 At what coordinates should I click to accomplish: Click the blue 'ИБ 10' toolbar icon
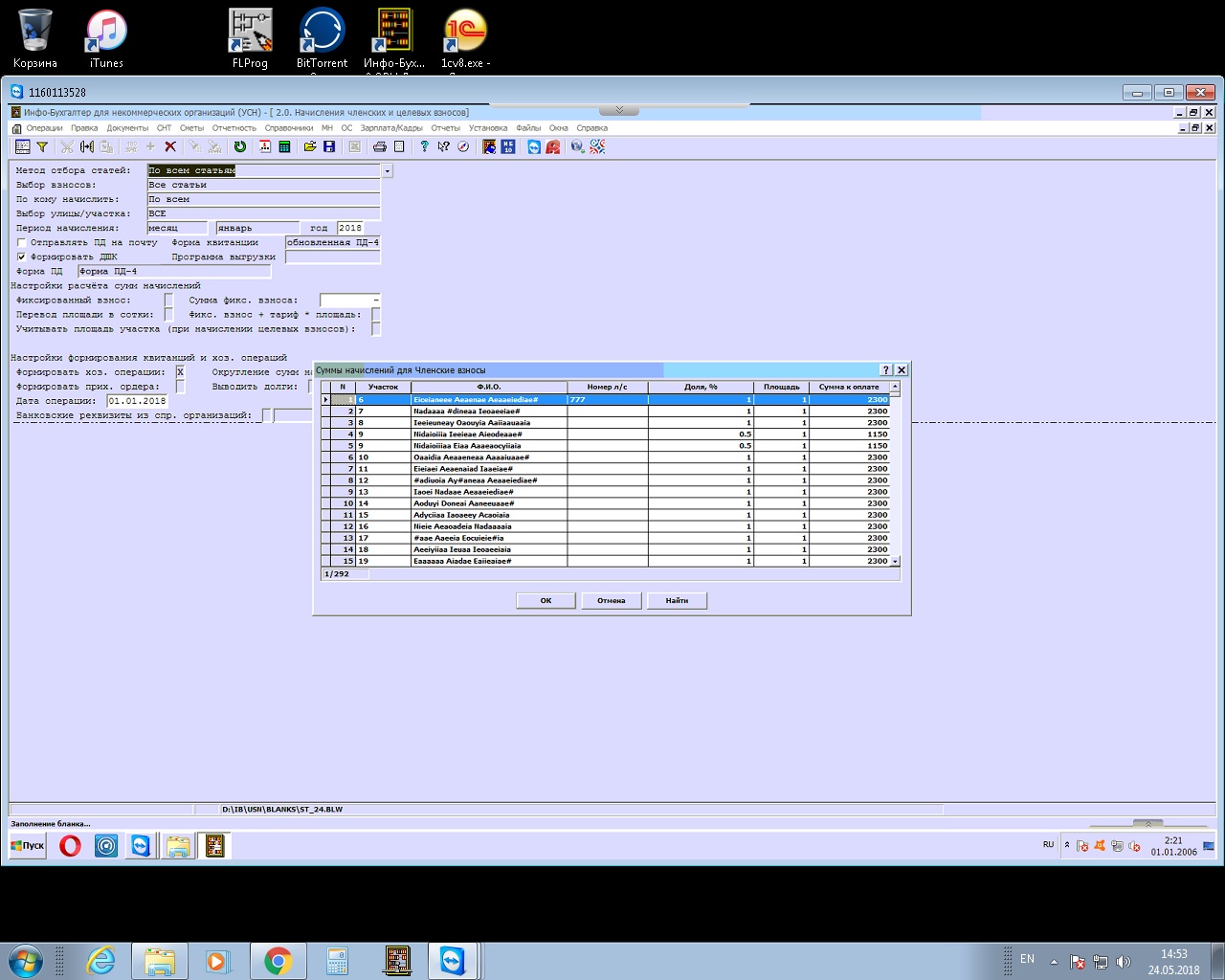click(x=508, y=146)
